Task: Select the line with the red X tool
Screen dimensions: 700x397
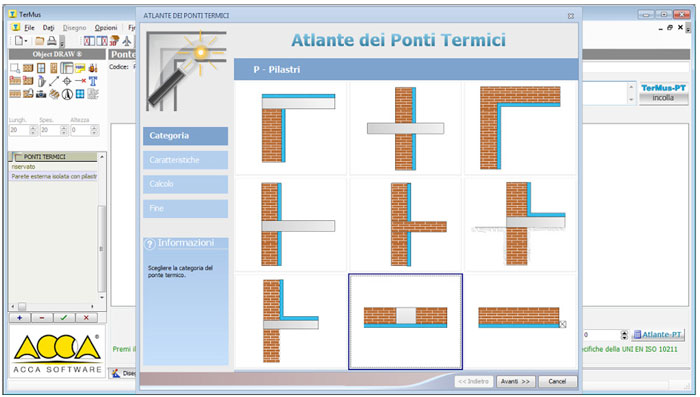Action: pyautogui.click(x=80, y=81)
